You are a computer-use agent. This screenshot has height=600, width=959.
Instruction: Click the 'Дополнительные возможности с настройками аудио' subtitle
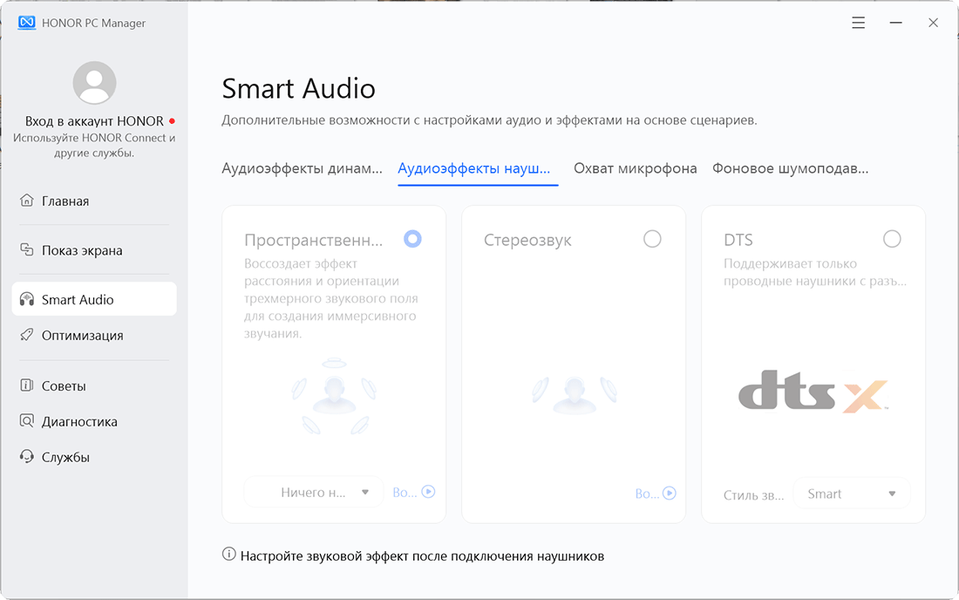click(x=489, y=120)
